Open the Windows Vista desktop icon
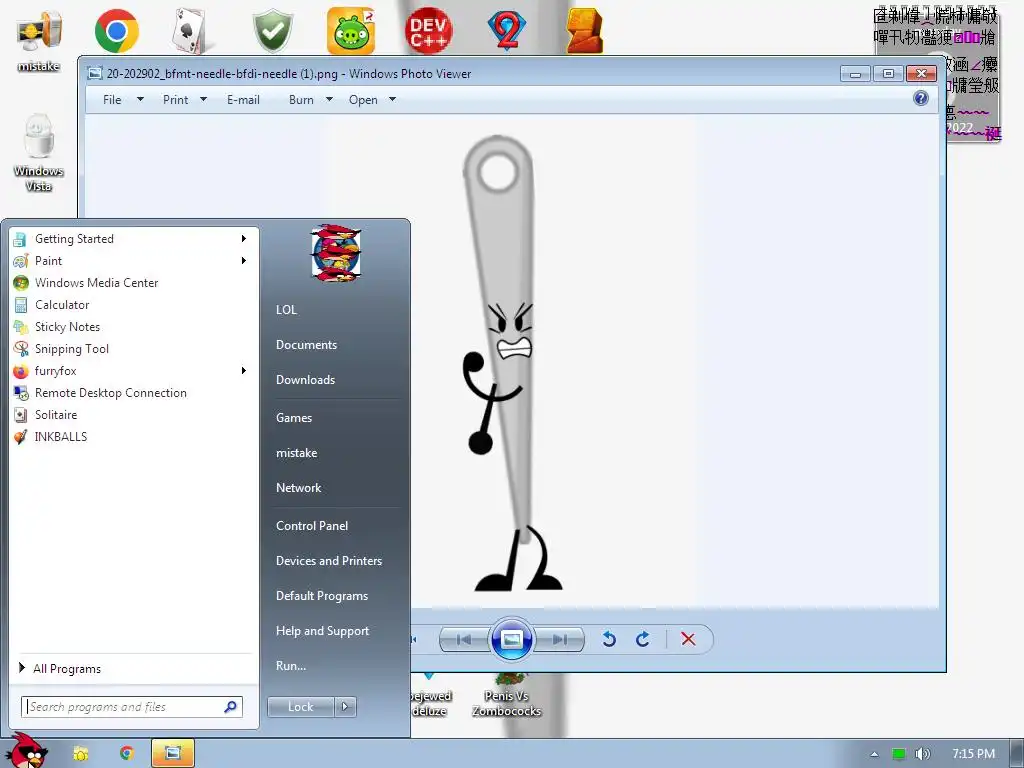 tap(39, 153)
